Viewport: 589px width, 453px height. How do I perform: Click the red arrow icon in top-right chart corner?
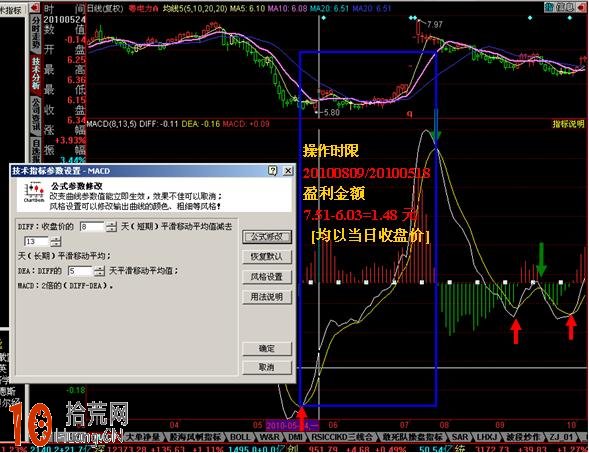pyautogui.click(x=580, y=7)
